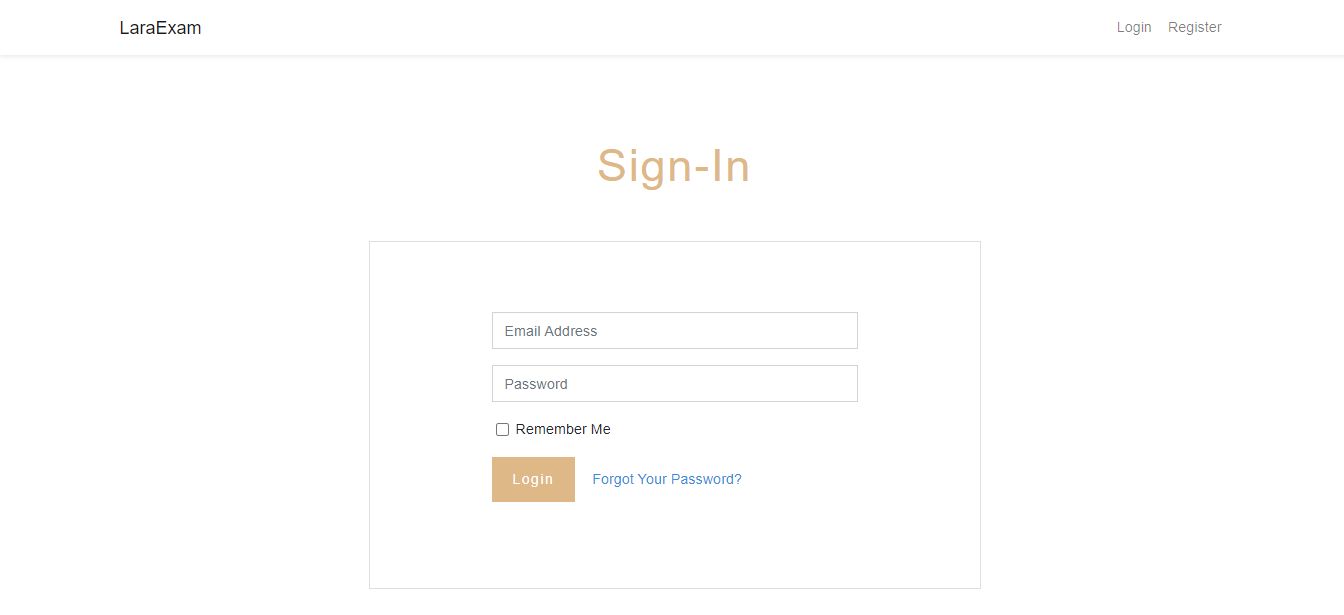Click the Sign-In page heading

click(673, 166)
